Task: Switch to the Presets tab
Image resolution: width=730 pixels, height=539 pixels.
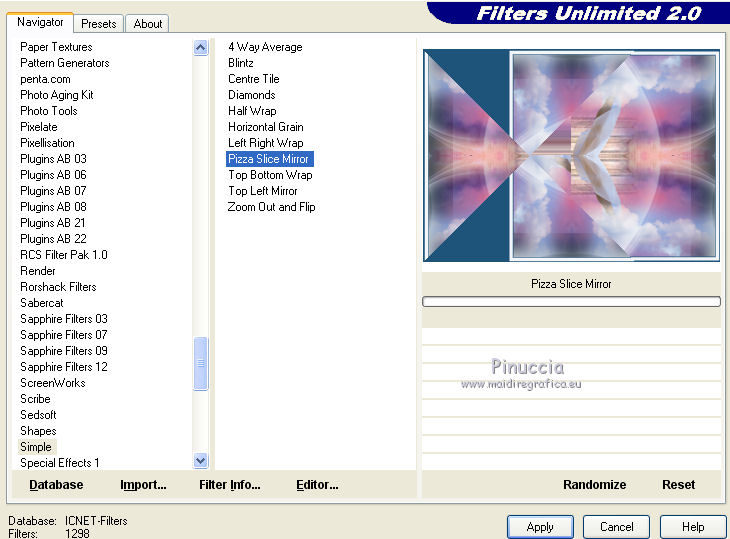Action: (x=98, y=24)
